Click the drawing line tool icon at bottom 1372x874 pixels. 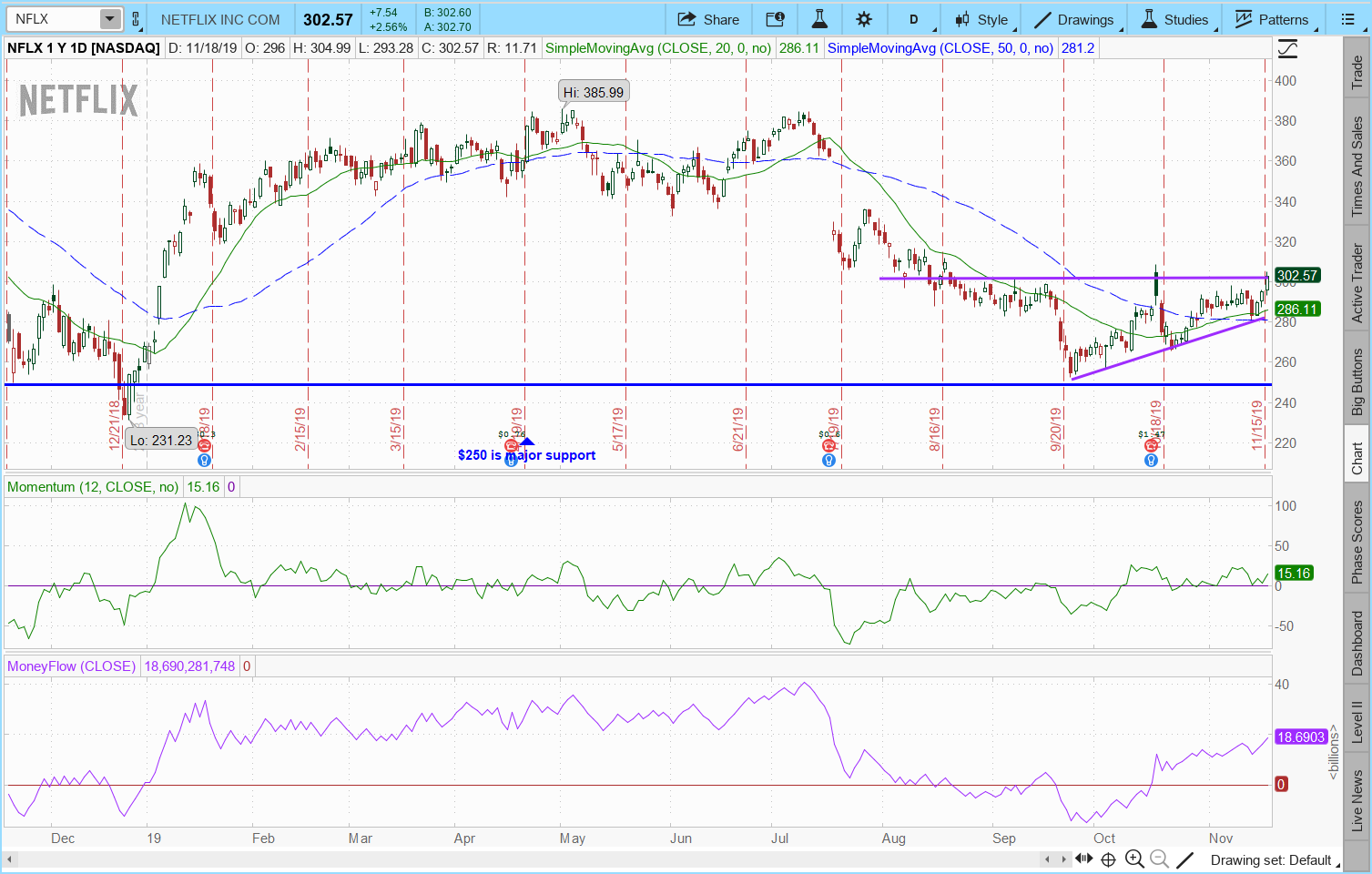[1184, 859]
